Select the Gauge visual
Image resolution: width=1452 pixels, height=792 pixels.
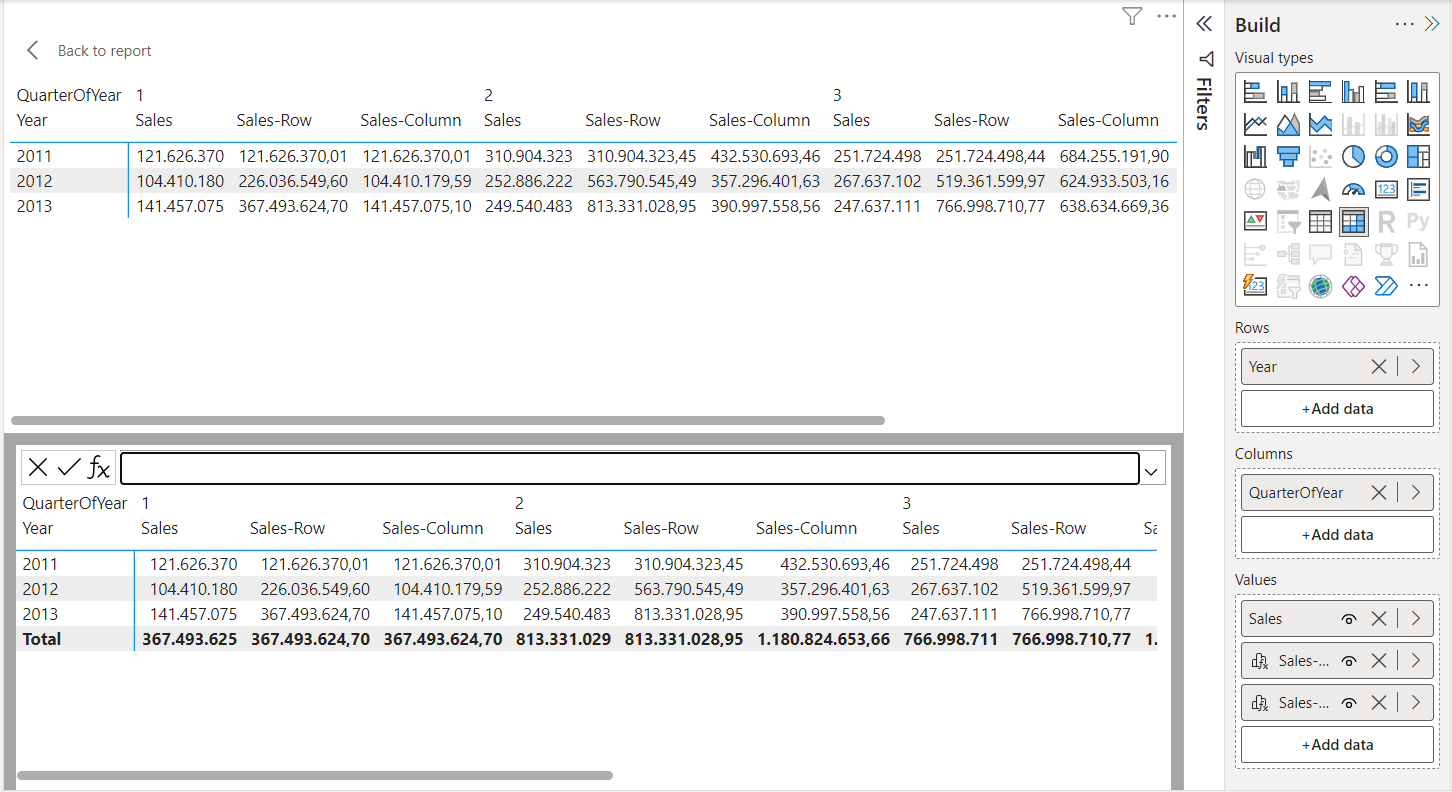click(x=1353, y=188)
